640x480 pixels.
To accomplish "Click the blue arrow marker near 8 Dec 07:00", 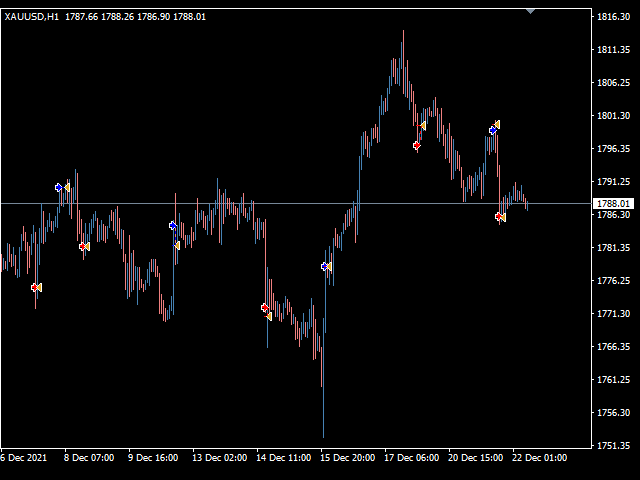I will tap(58, 187).
